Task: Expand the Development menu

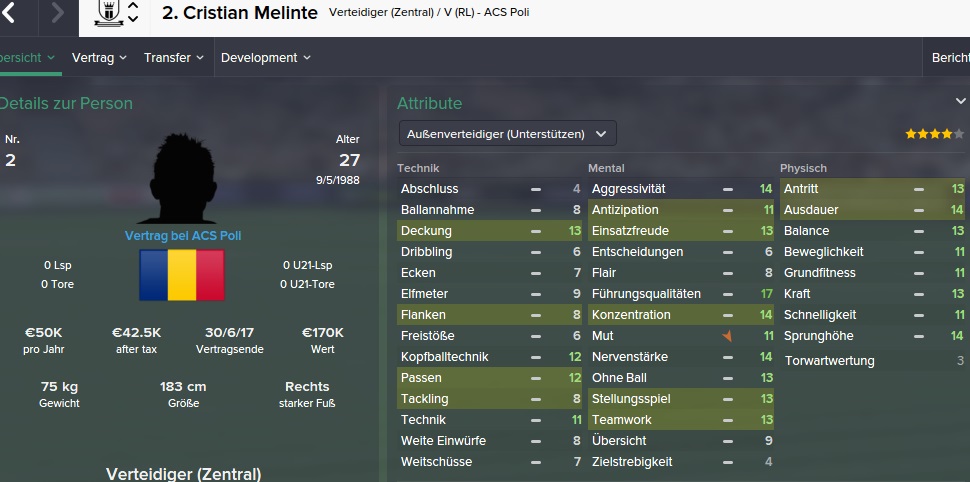Action: point(265,58)
